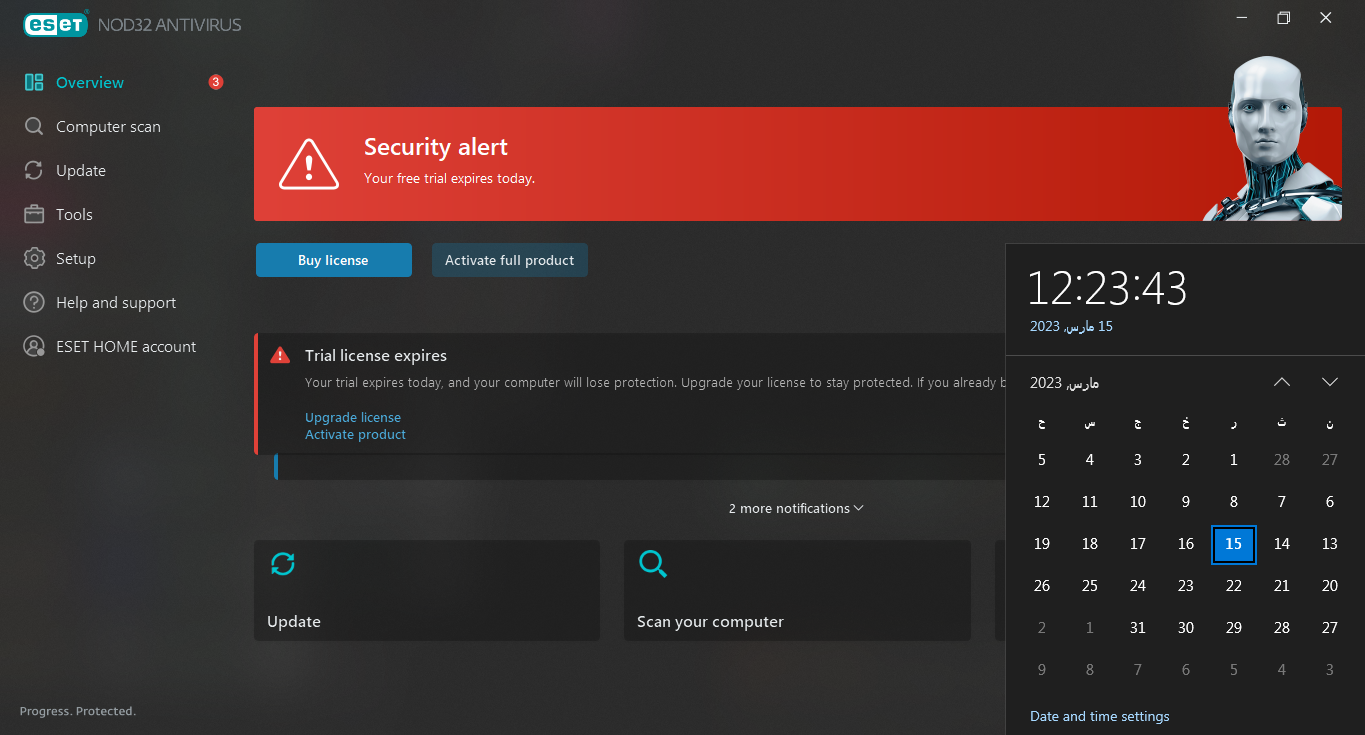Open Date and time settings link
1365x735 pixels.
tap(1100, 716)
